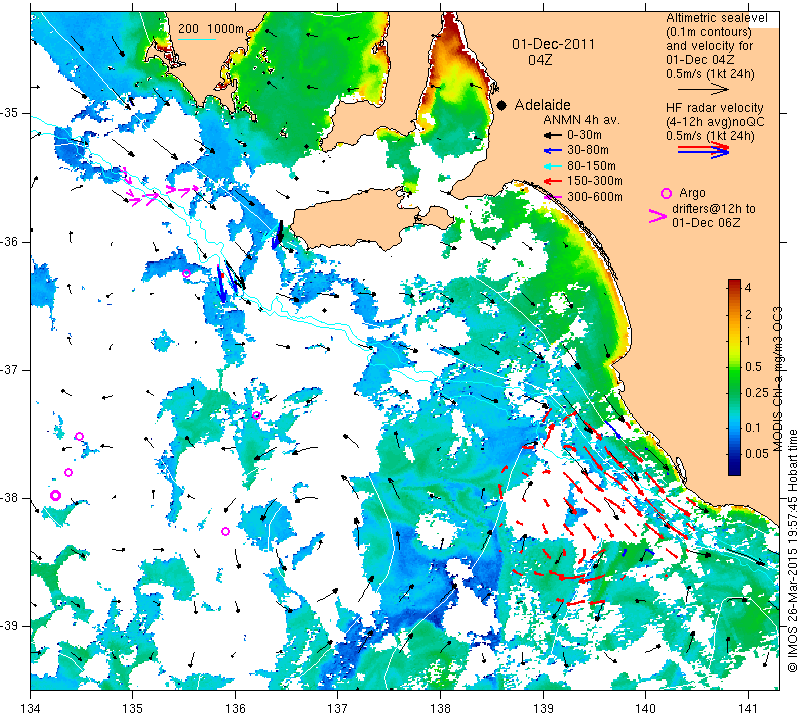Click the 04Z time label under the date
The image size is (800, 720).
click(x=540, y=60)
